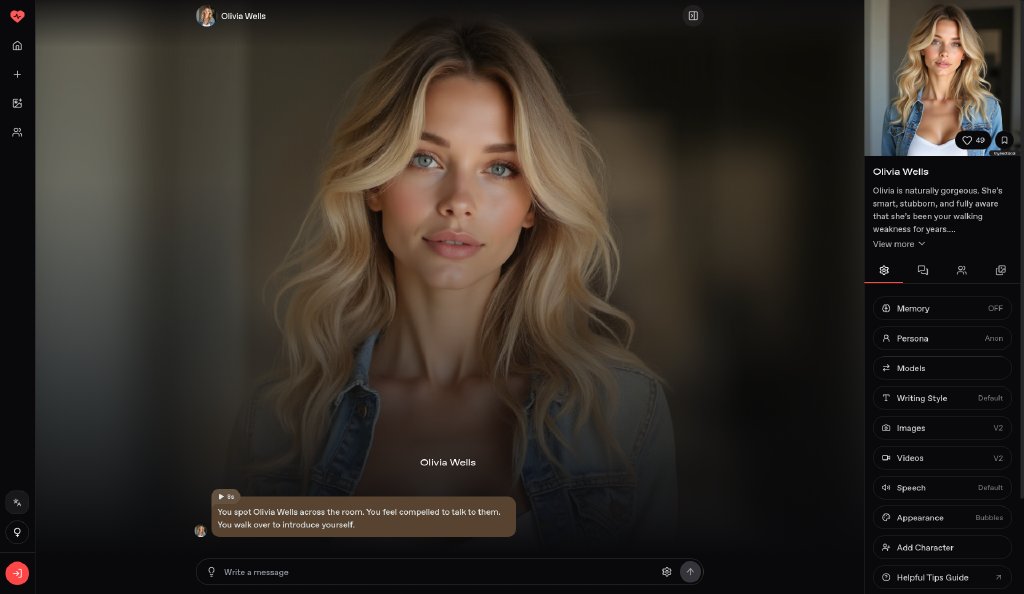Click Olivia Wells name in chat header

point(243,16)
